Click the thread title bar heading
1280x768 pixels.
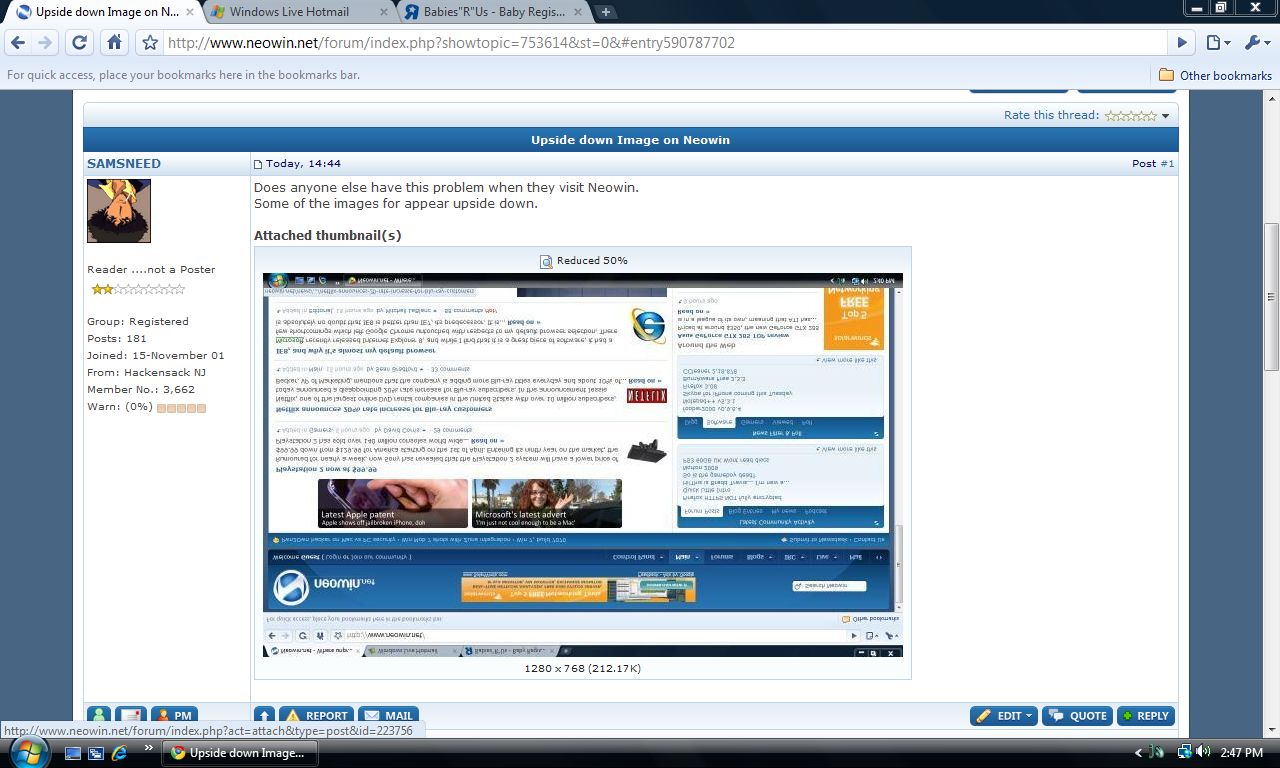pos(630,140)
